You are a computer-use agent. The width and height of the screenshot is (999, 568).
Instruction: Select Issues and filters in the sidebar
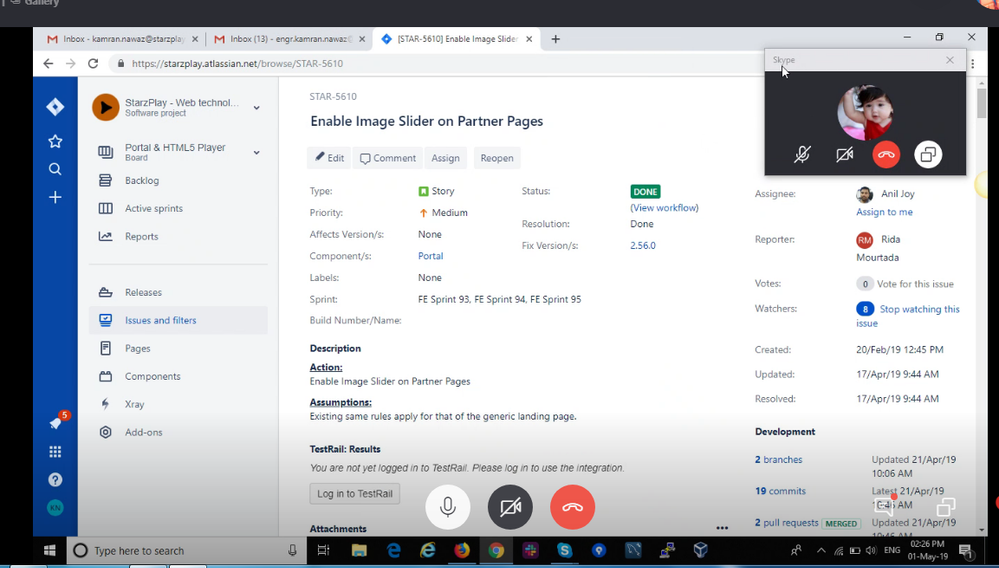pyautogui.click(x=178, y=320)
